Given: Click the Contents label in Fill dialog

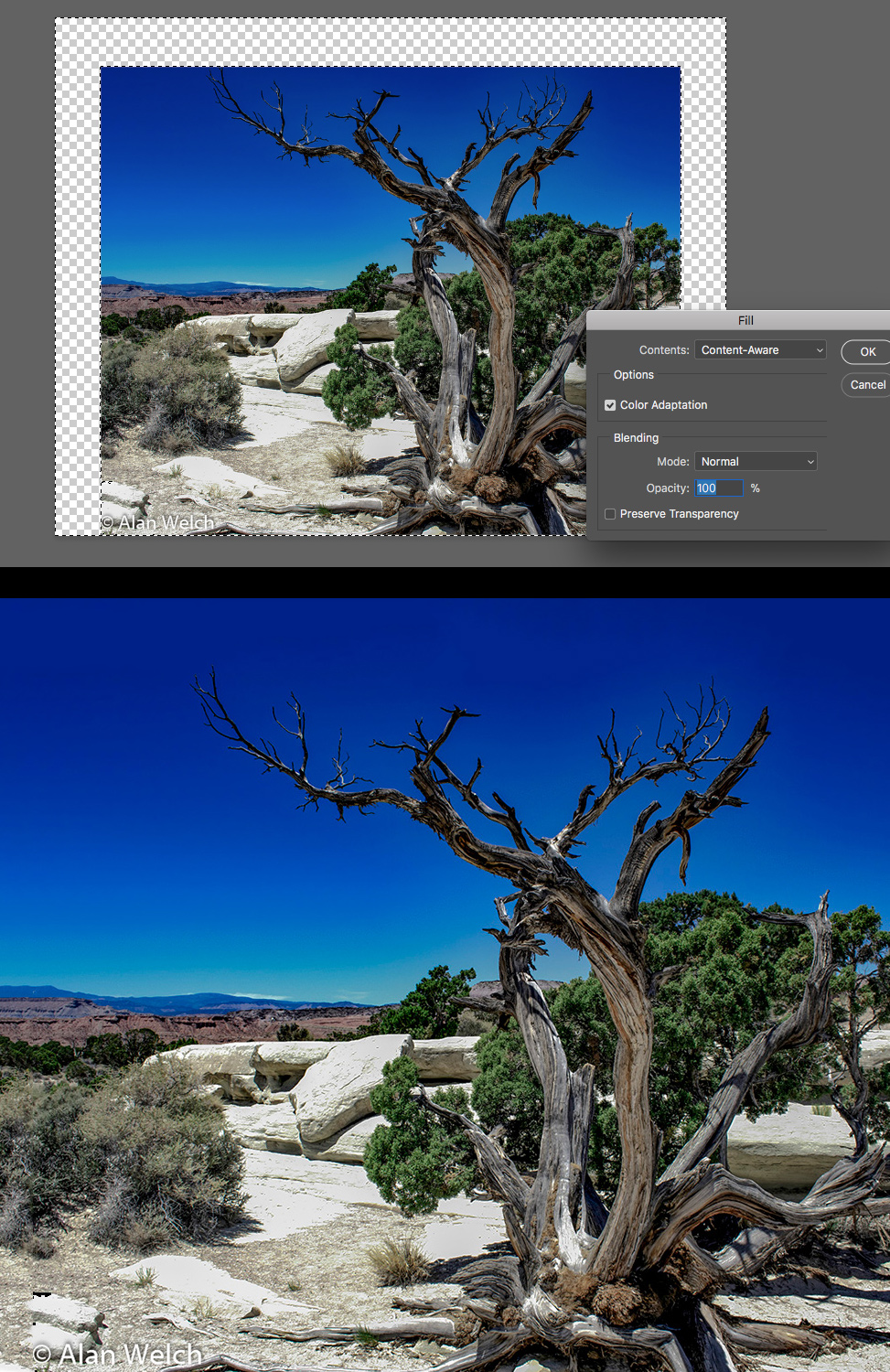Looking at the screenshot, I should 664,350.
